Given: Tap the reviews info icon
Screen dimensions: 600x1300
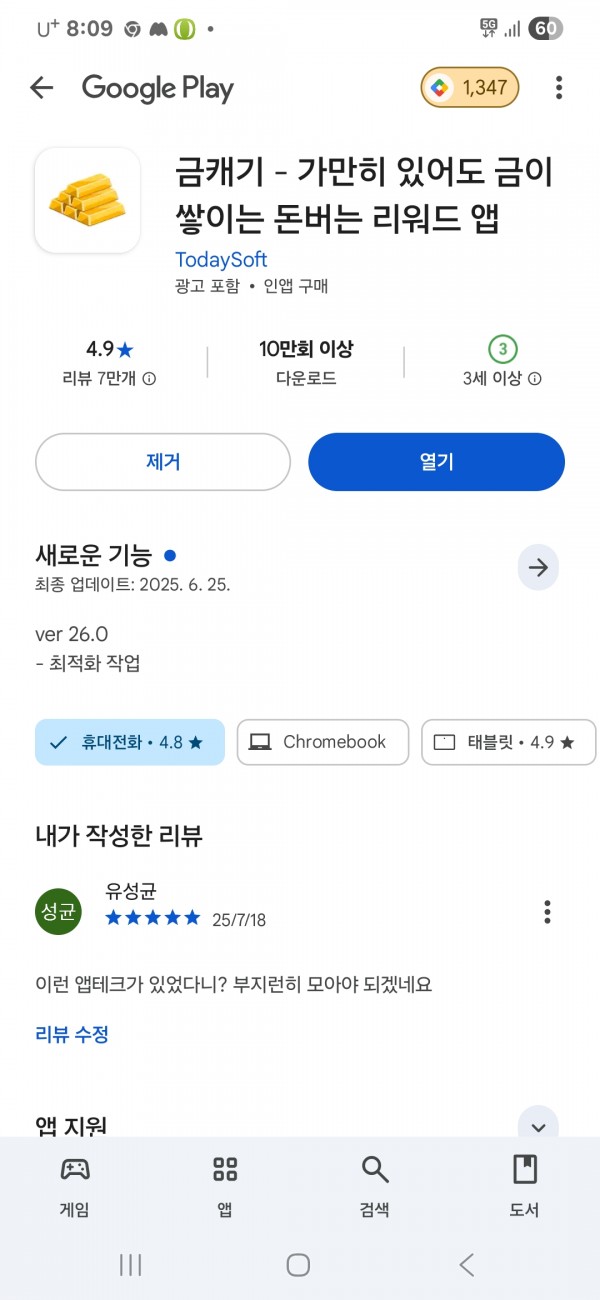Looking at the screenshot, I should 149,379.
